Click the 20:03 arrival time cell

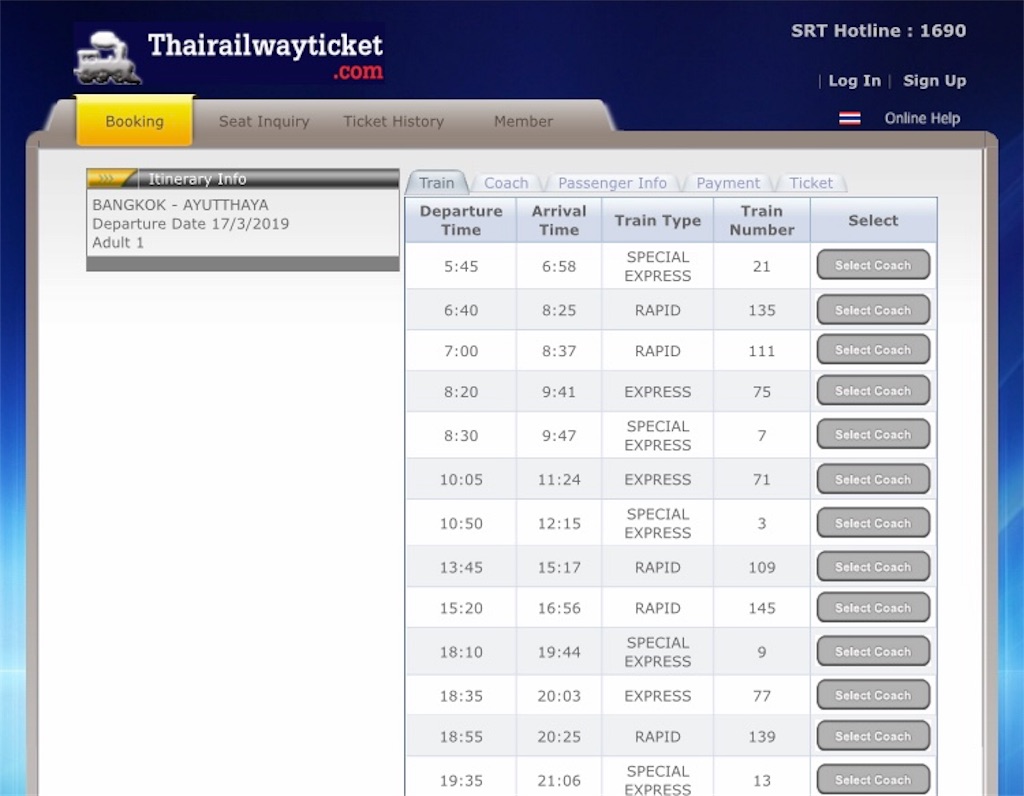click(559, 695)
